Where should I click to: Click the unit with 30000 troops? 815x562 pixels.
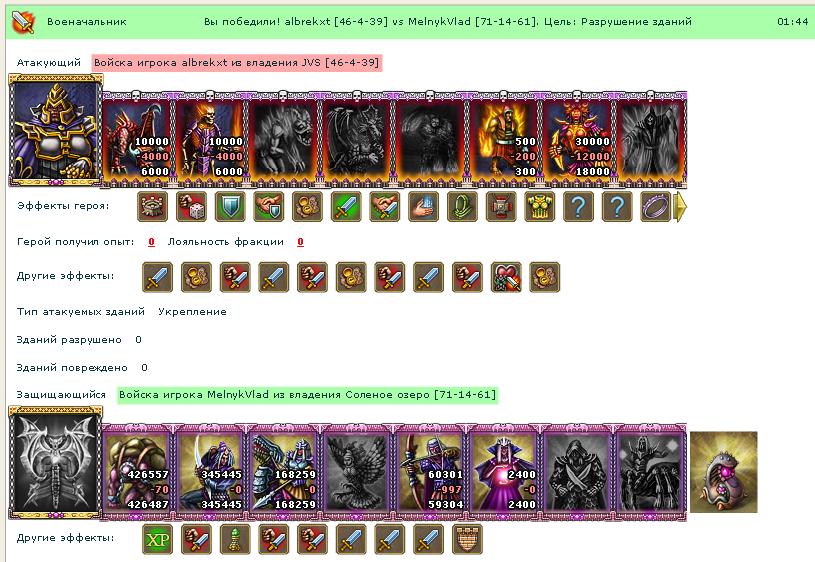[577, 138]
